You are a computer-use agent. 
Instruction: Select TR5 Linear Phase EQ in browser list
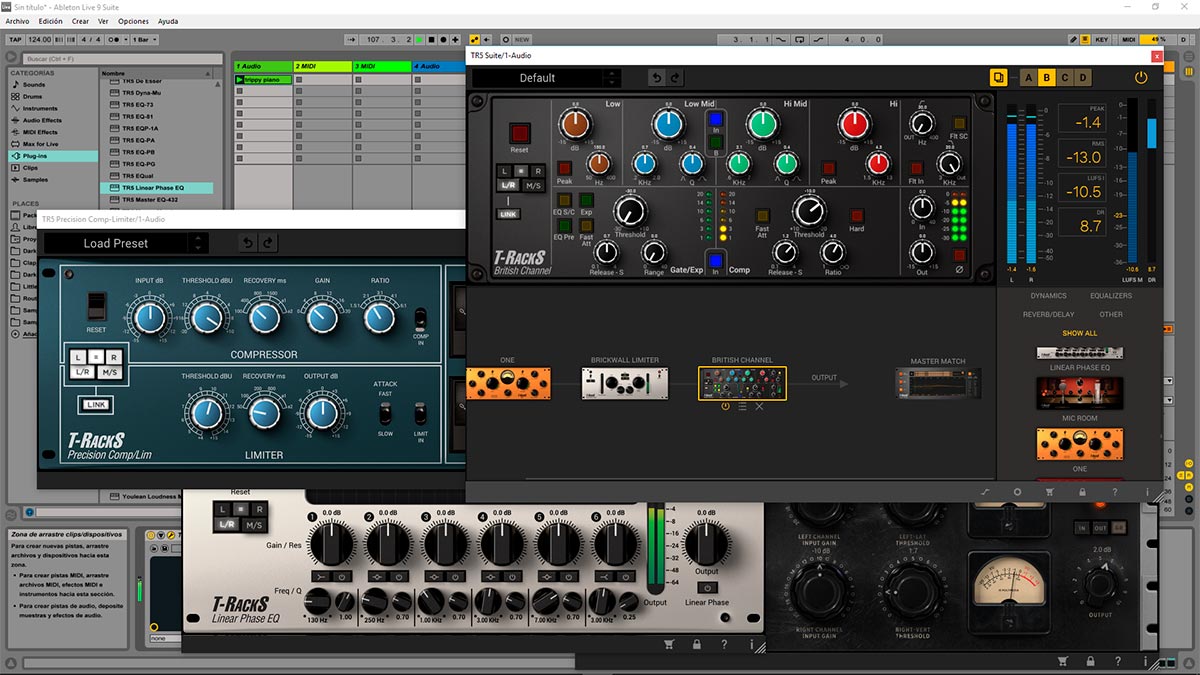coord(157,188)
